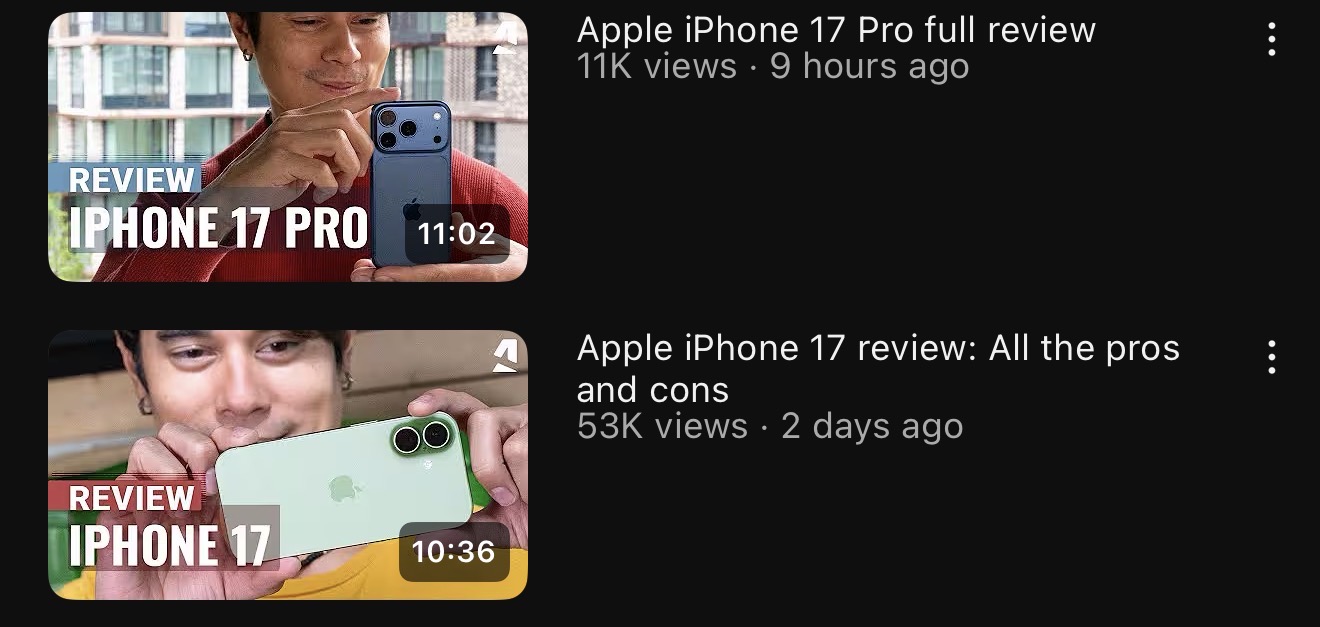Select the "53K views · 2 days ago" line
The height and width of the screenshot is (627, 1320).
click(770, 427)
